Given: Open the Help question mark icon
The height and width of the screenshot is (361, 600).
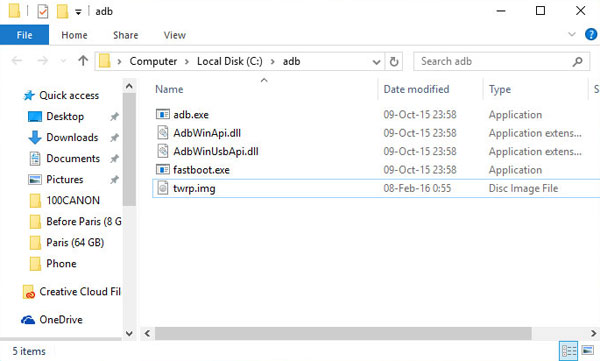Looking at the screenshot, I should 591,34.
